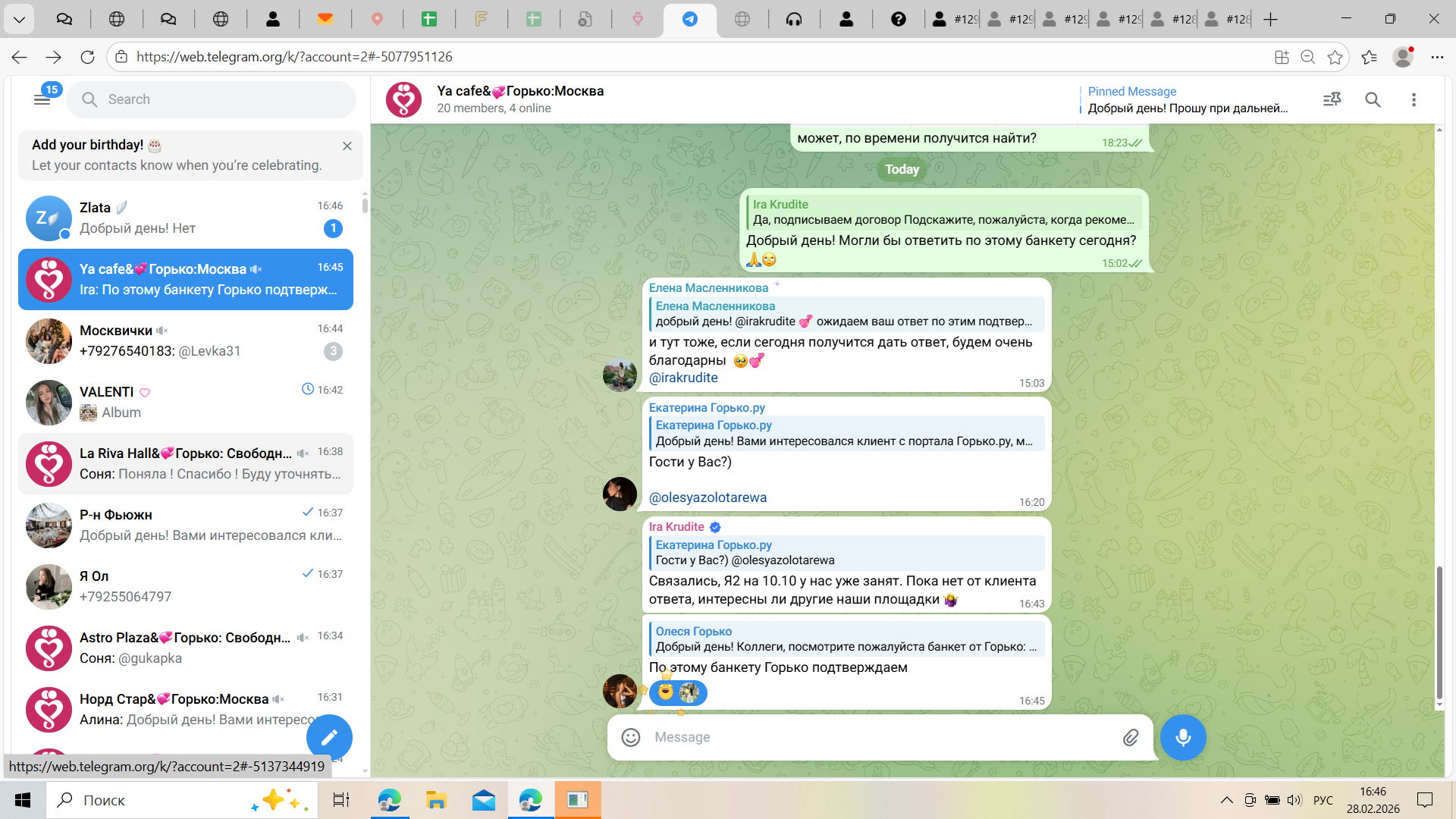
Task: Click the @olesyazolotarewa mention link
Action: (x=708, y=497)
